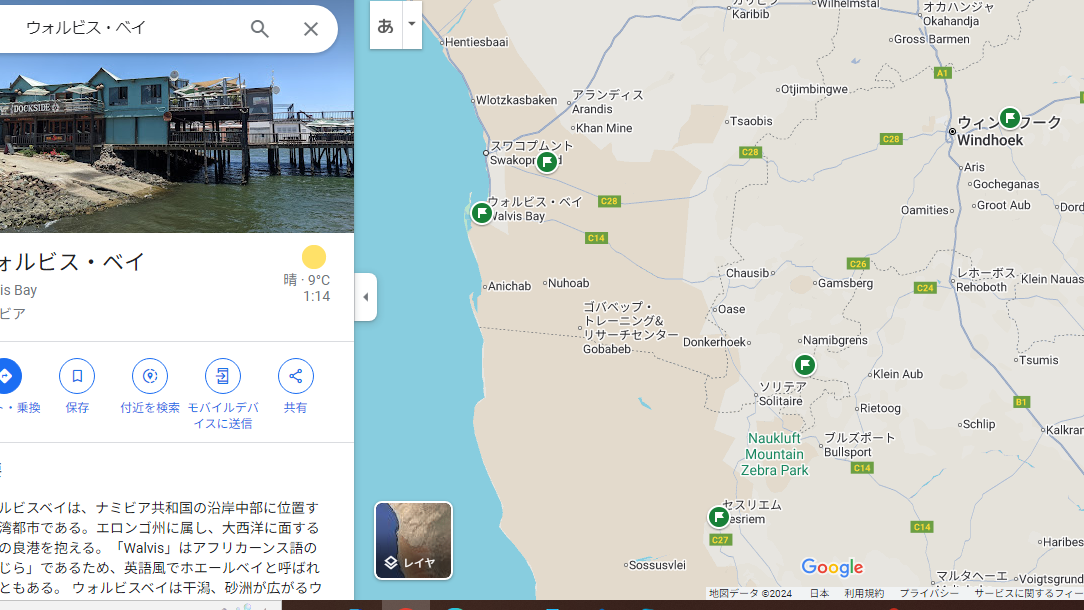Image resolution: width=1084 pixels, height=610 pixels.
Task: Collapse the side panel with arrow
Action: (x=366, y=297)
